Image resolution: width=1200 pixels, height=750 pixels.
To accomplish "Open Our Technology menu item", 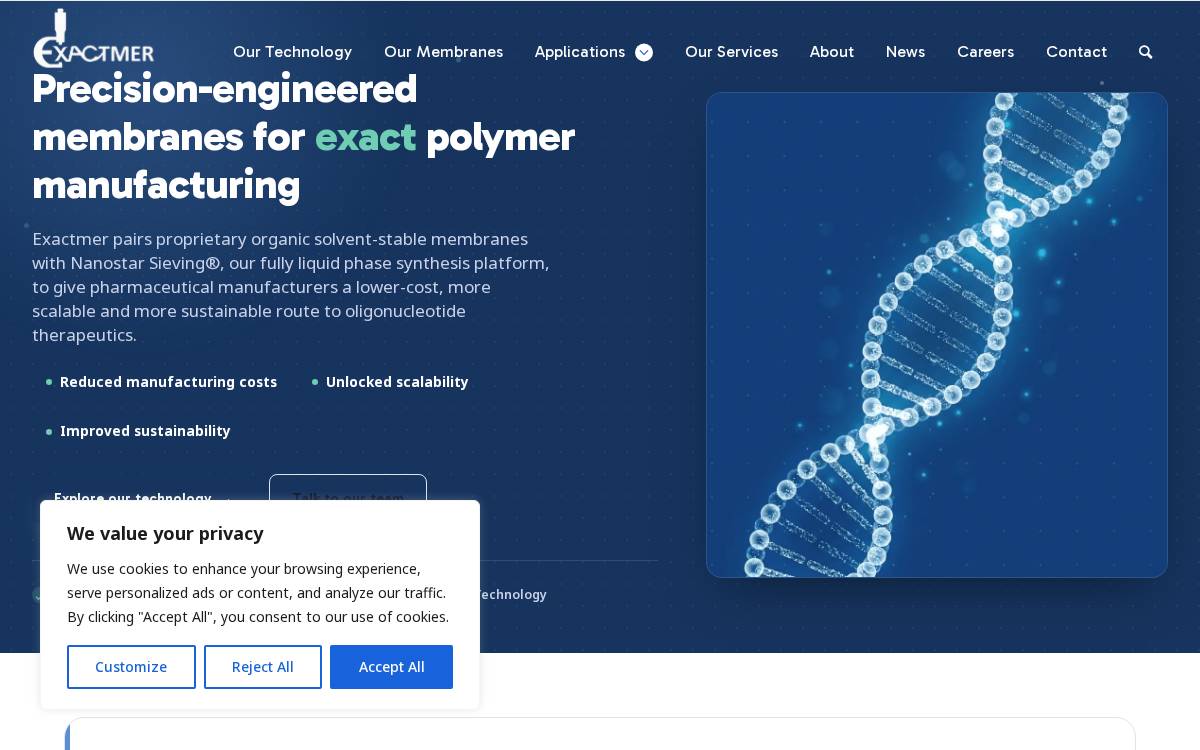I will click(x=292, y=52).
